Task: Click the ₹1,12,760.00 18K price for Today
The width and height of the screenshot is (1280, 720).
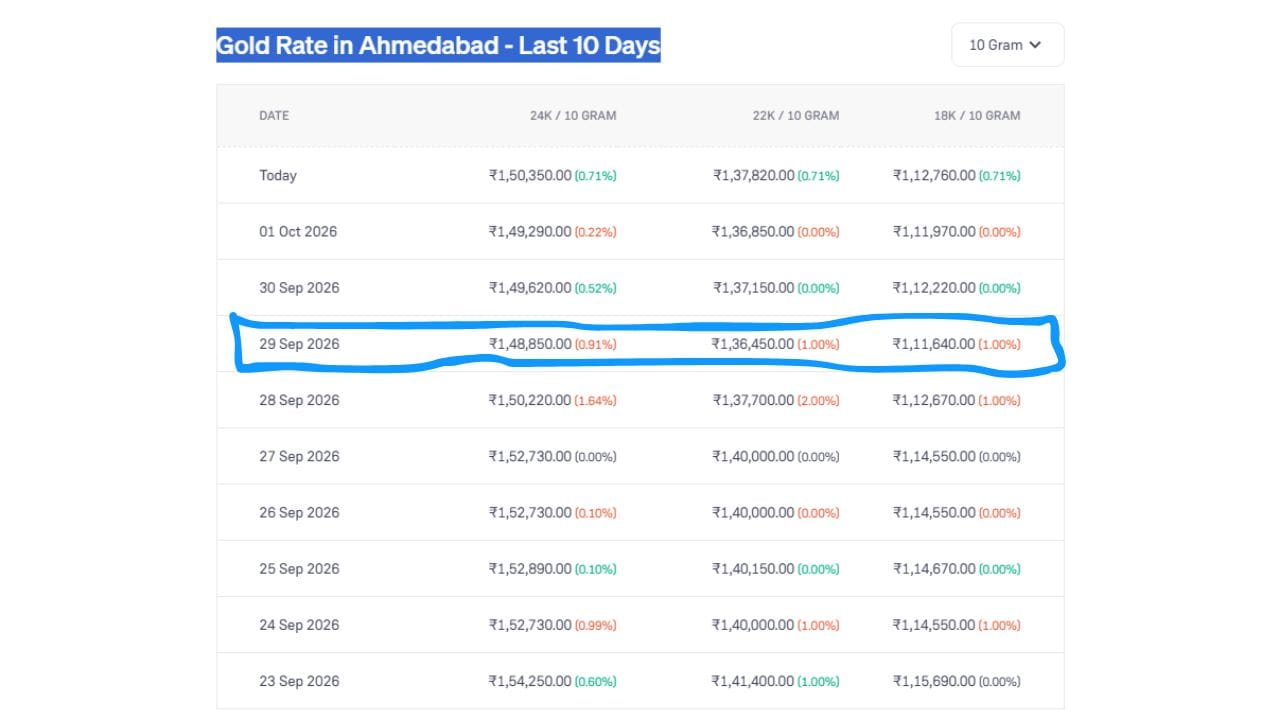Action: (934, 175)
